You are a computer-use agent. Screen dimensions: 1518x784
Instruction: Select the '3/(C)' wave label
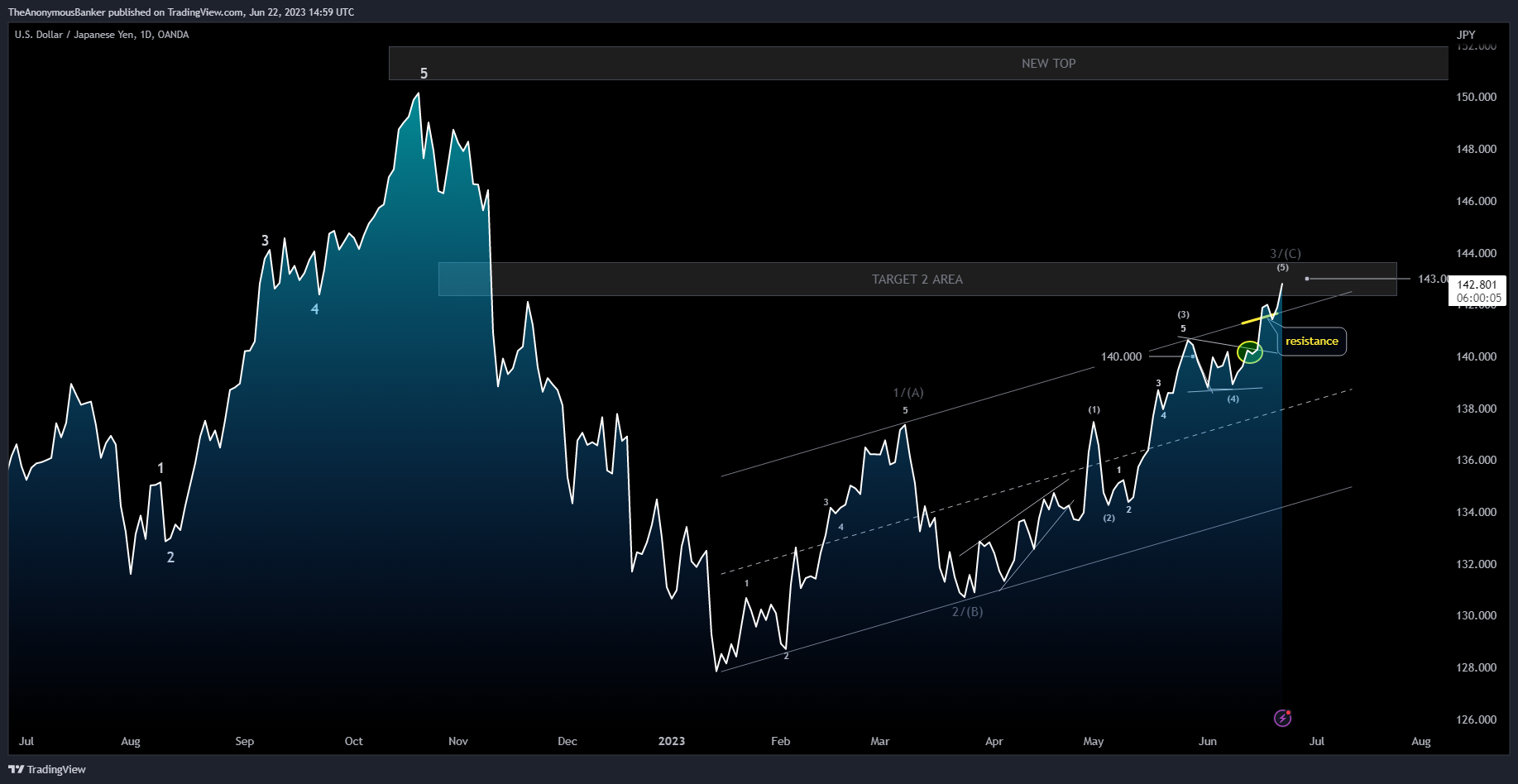[x=1286, y=254]
